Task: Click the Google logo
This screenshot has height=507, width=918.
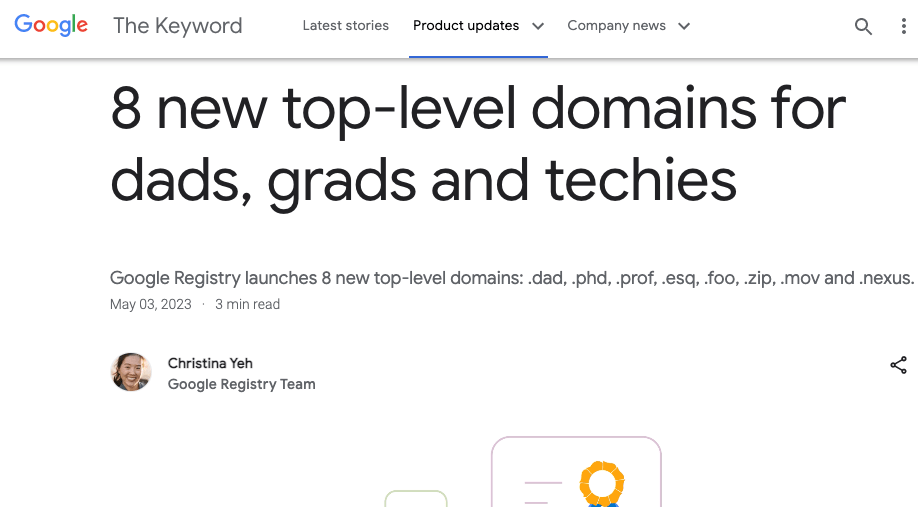Action: 51,26
